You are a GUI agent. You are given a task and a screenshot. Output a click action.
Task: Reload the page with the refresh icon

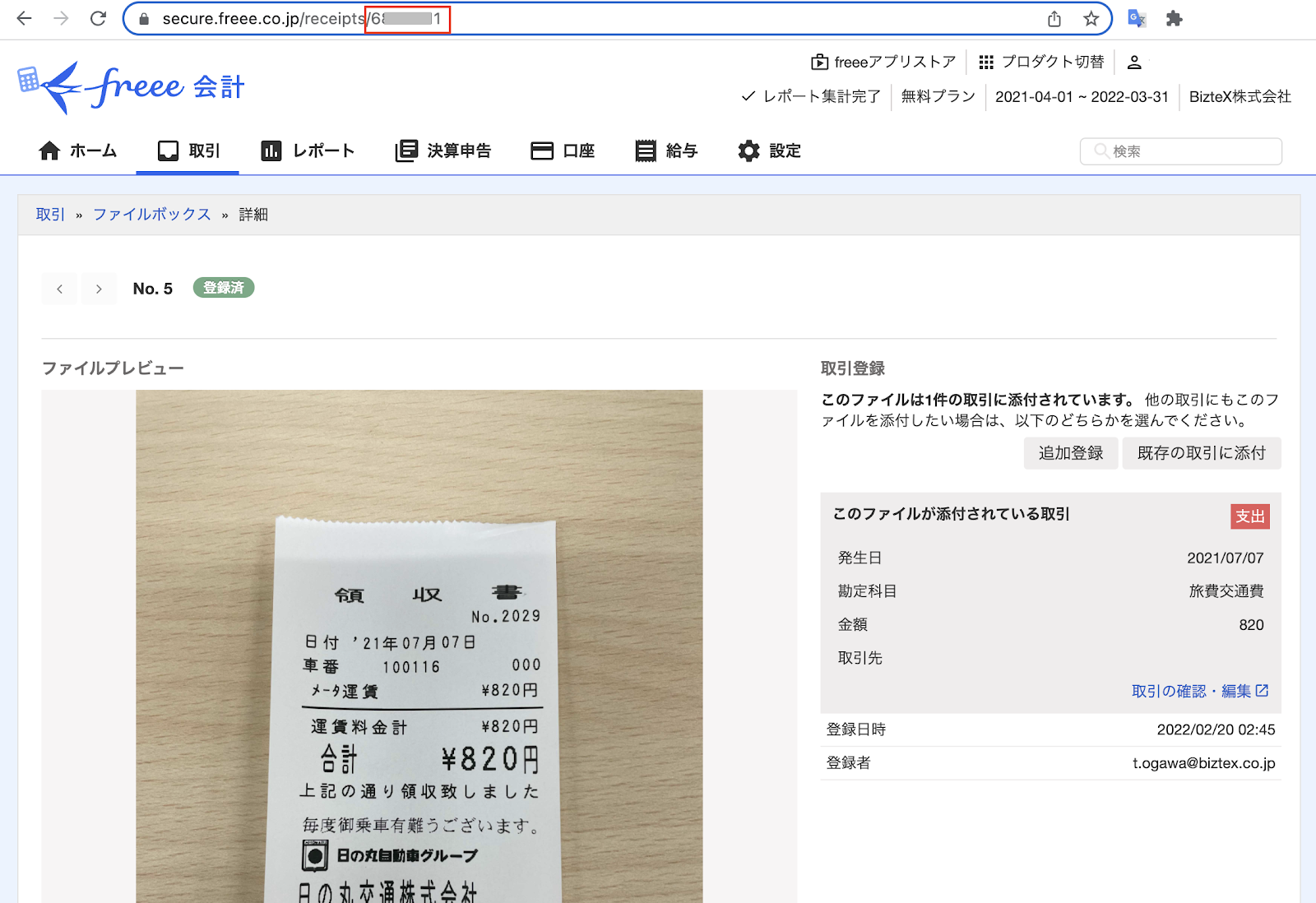click(x=98, y=18)
